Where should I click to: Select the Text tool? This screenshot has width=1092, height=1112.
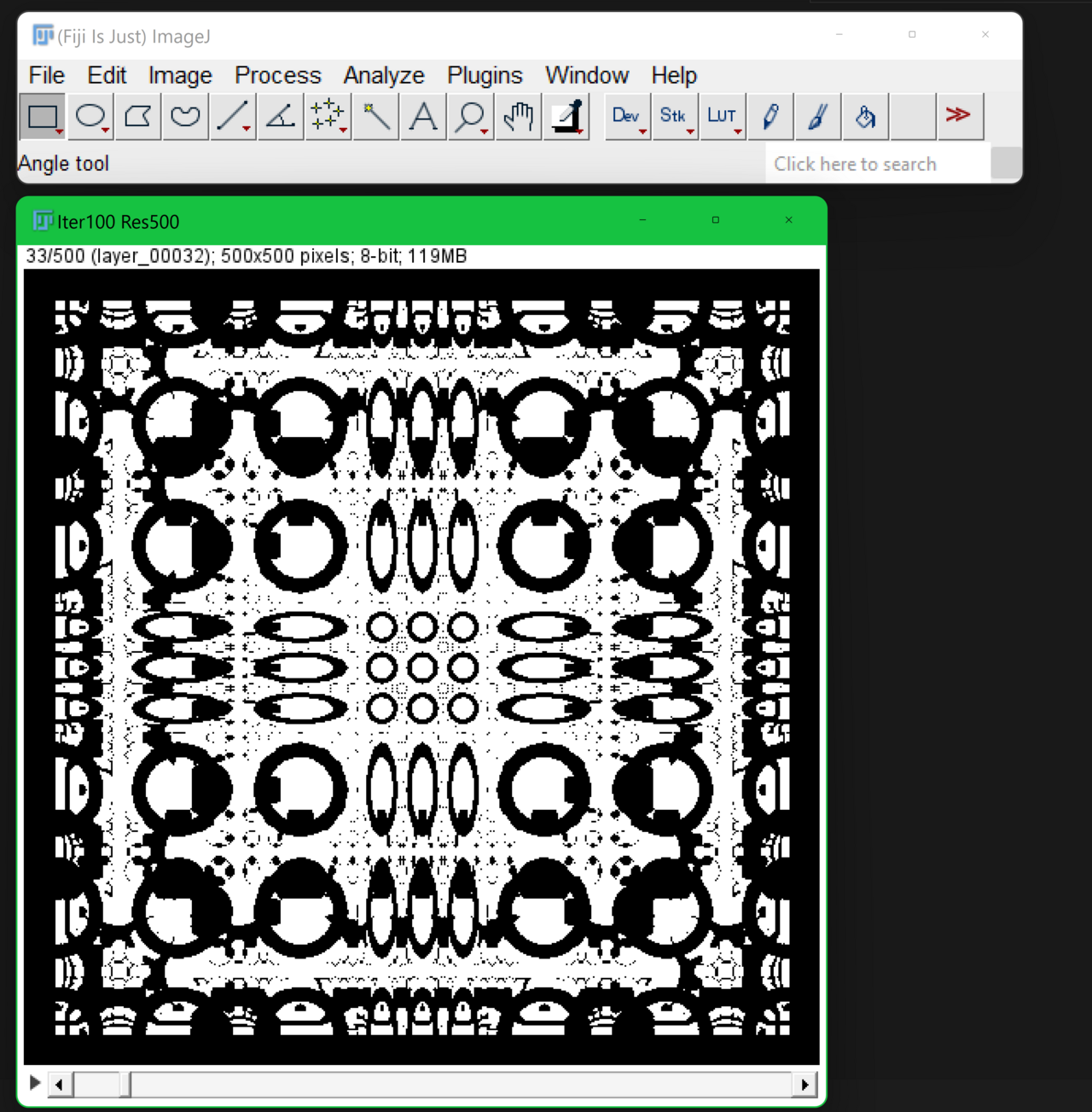point(423,116)
